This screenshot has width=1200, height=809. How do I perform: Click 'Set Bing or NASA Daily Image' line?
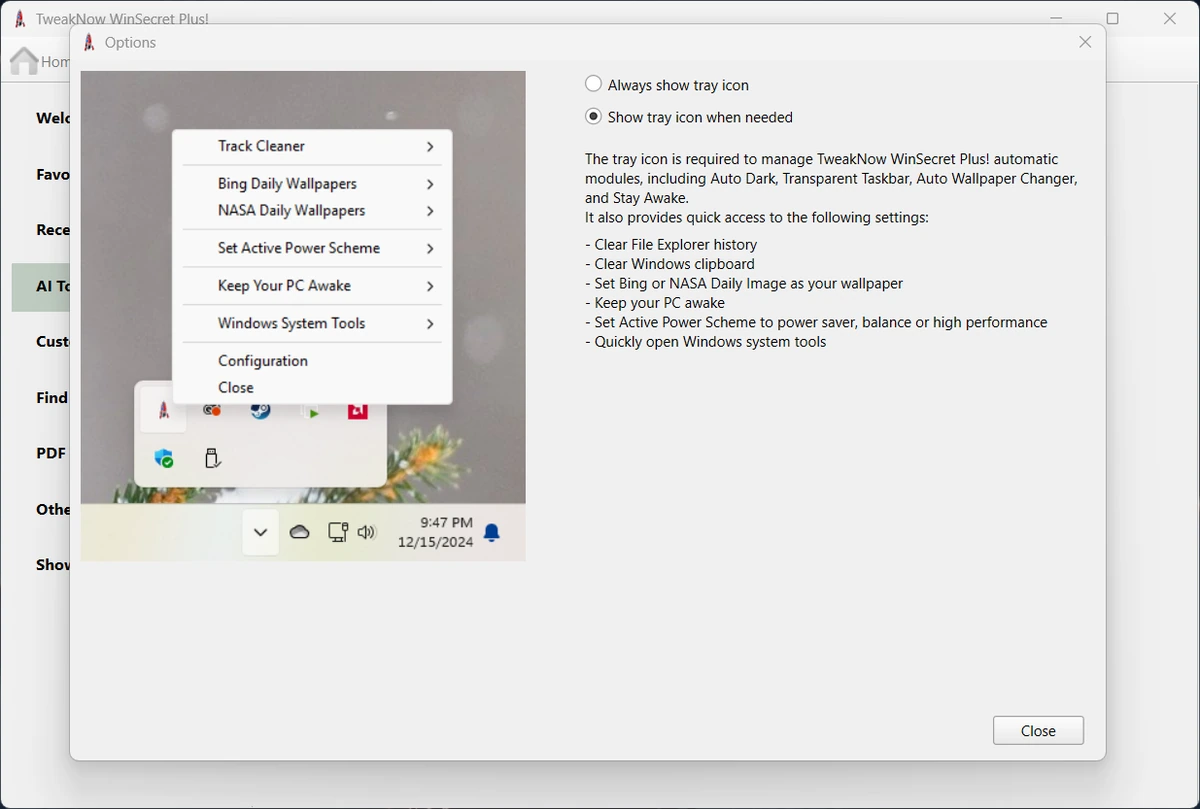pos(744,283)
